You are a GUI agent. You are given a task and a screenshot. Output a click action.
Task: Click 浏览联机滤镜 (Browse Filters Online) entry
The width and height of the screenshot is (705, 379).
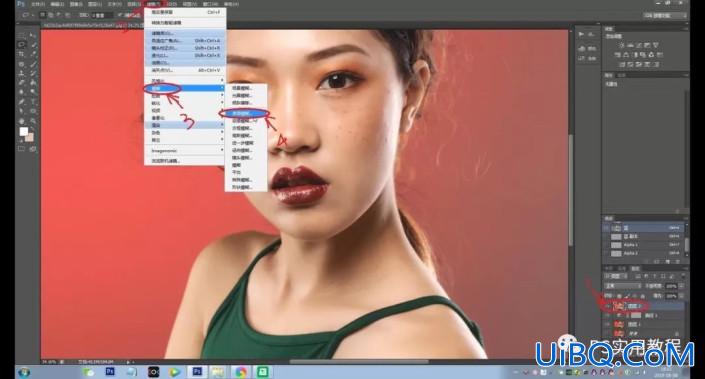pos(185,161)
